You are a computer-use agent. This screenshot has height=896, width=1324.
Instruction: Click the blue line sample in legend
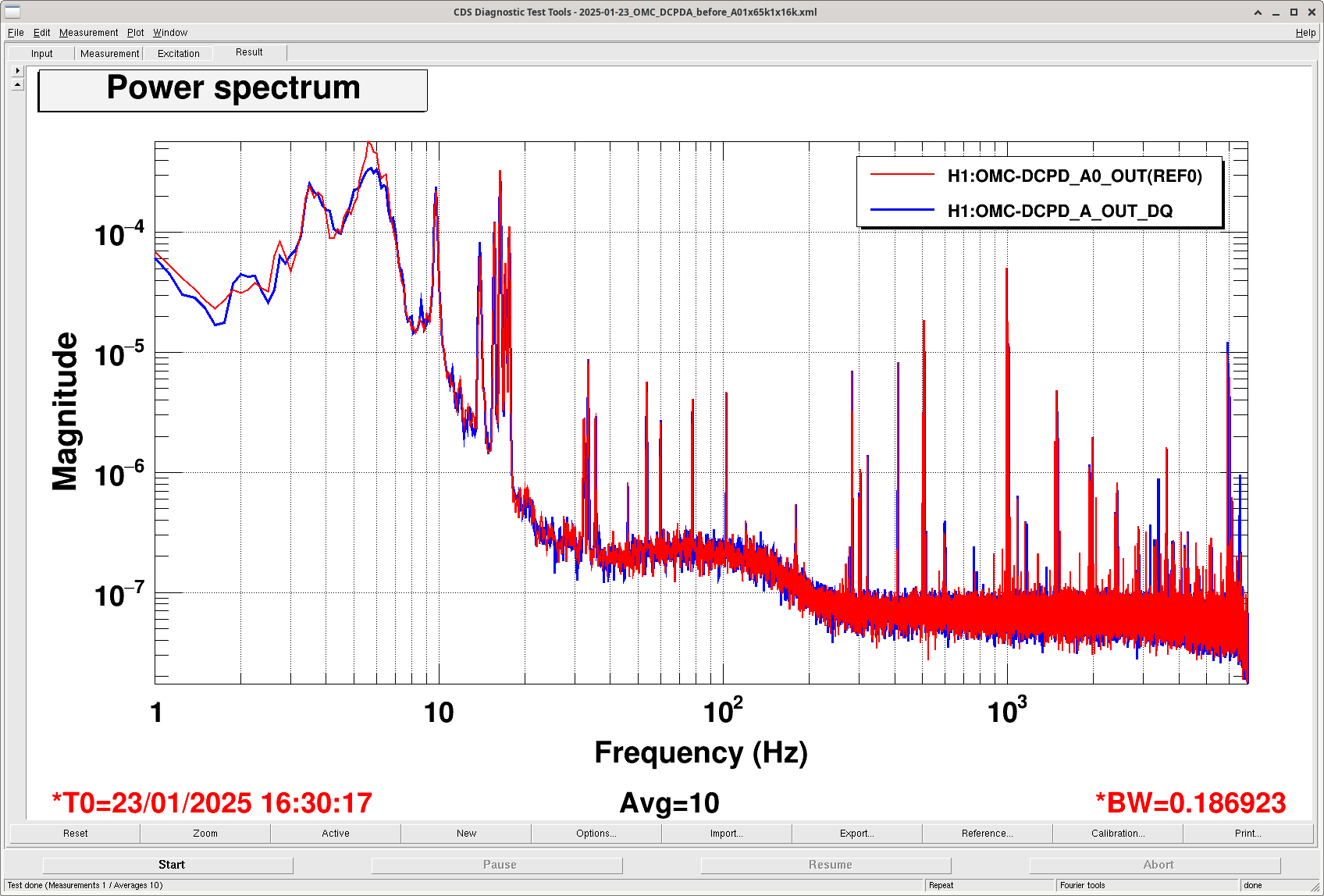click(x=902, y=209)
